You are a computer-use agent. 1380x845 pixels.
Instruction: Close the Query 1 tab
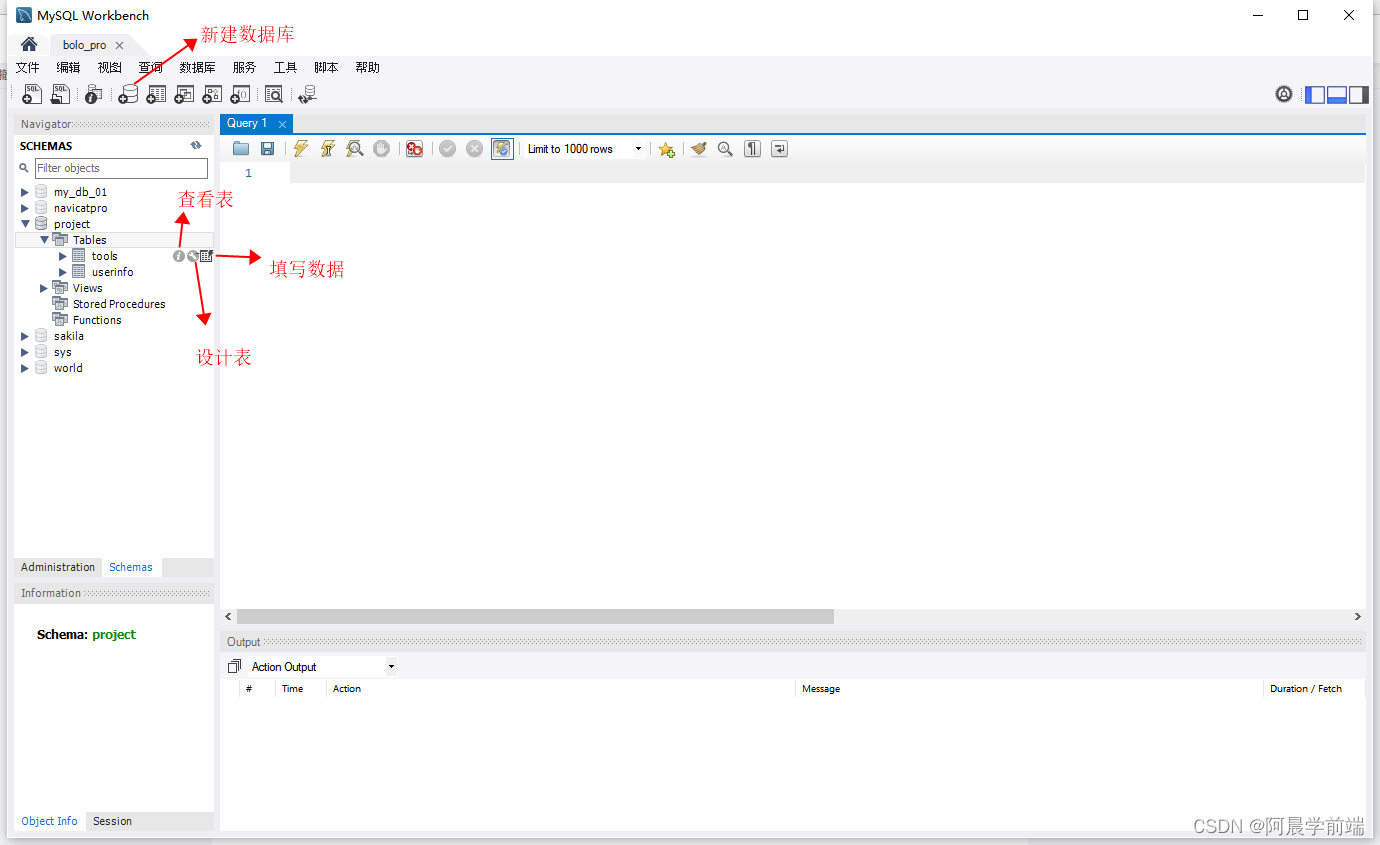282,124
